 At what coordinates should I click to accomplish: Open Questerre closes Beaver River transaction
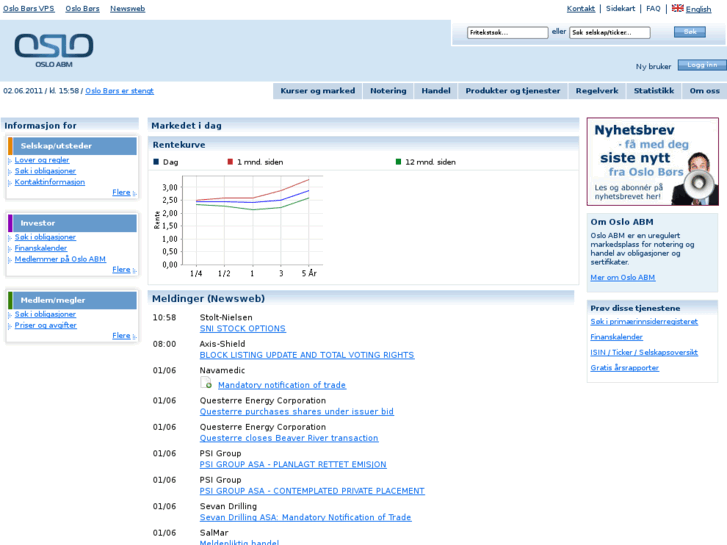(x=289, y=438)
